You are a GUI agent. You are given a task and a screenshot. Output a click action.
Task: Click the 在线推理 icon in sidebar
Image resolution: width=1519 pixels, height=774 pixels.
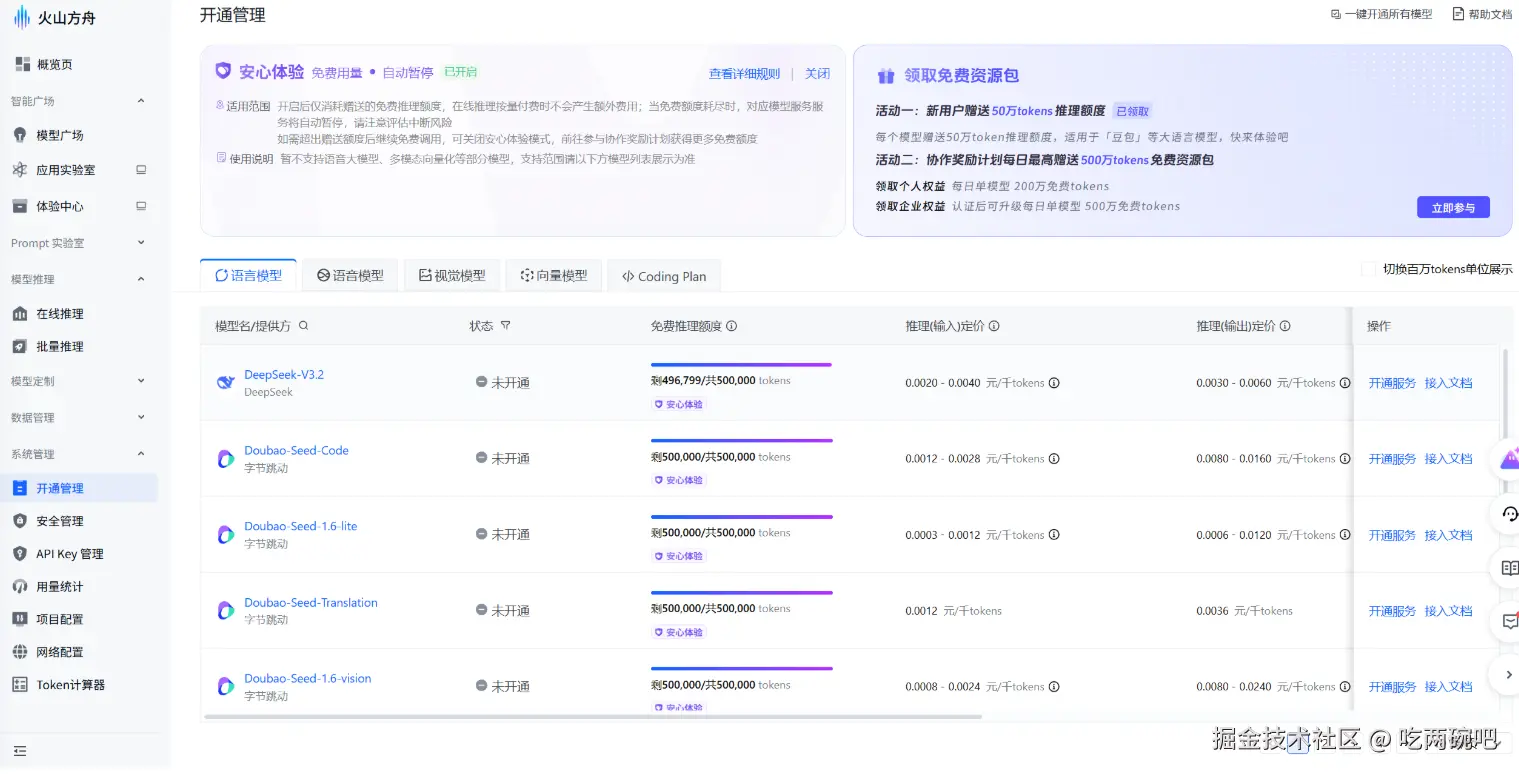(x=19, y=313)
